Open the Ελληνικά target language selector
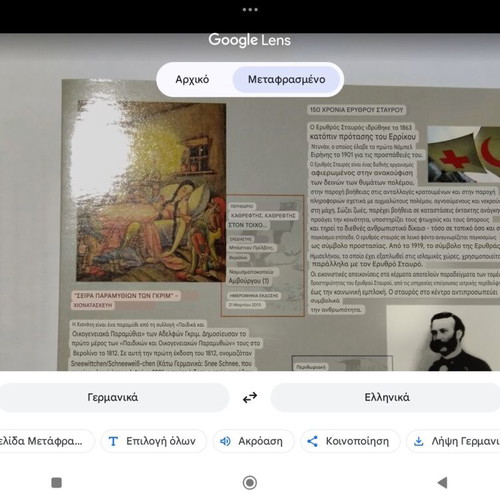This screenshot has width=500, height=500. (387, 397)
